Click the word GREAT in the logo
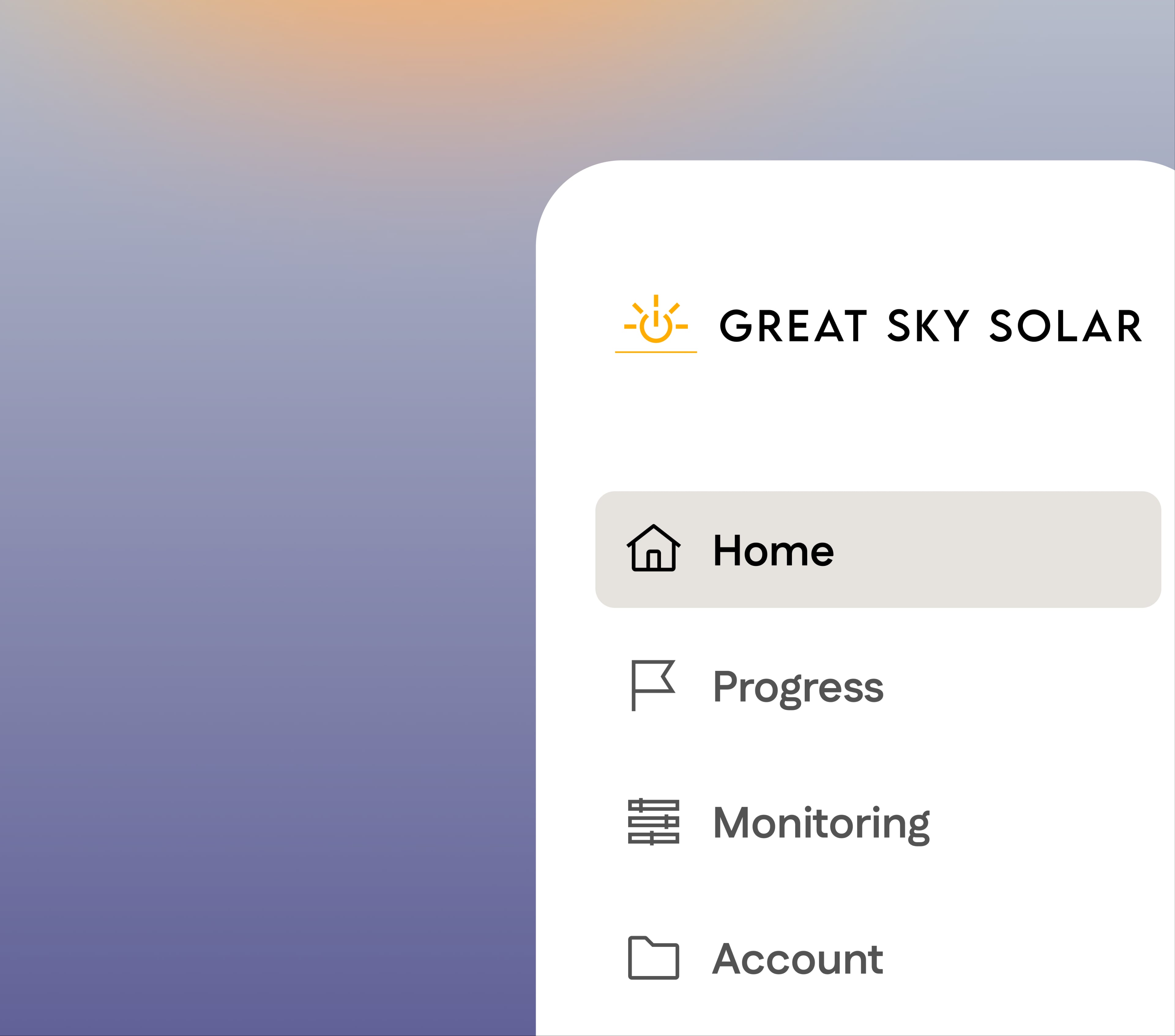The height and width of the screenshot is (1036, 1175). tap(793, 326)
